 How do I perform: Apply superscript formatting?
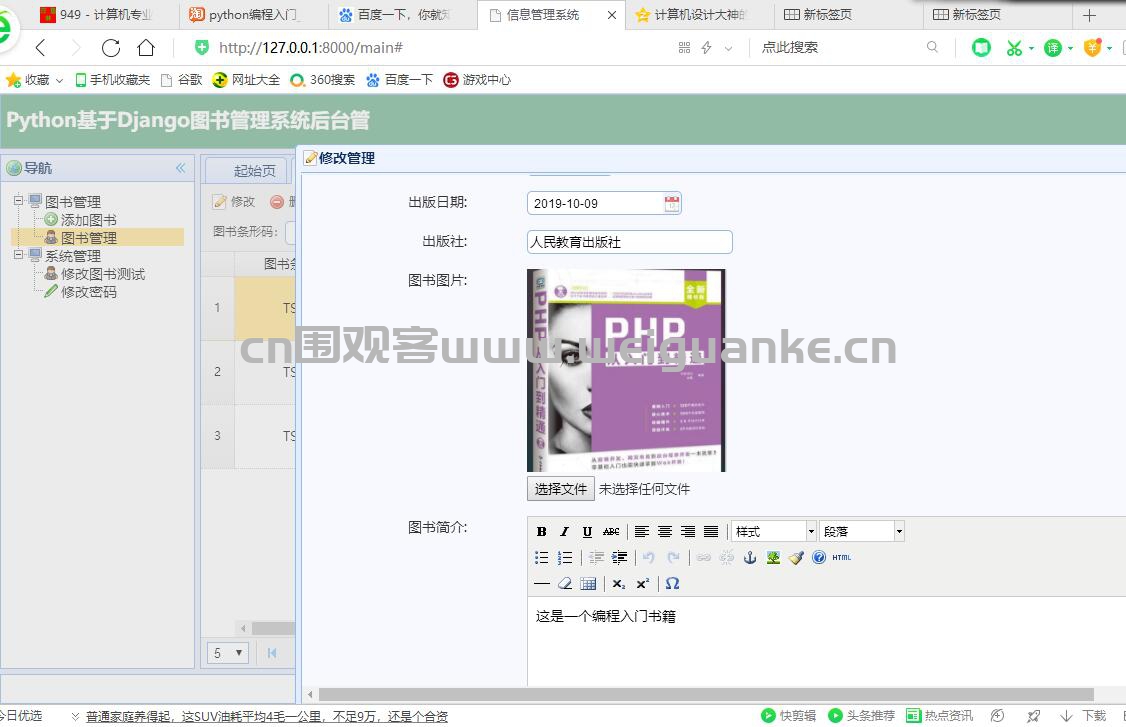pyautogui.click(x=643, y=583)
